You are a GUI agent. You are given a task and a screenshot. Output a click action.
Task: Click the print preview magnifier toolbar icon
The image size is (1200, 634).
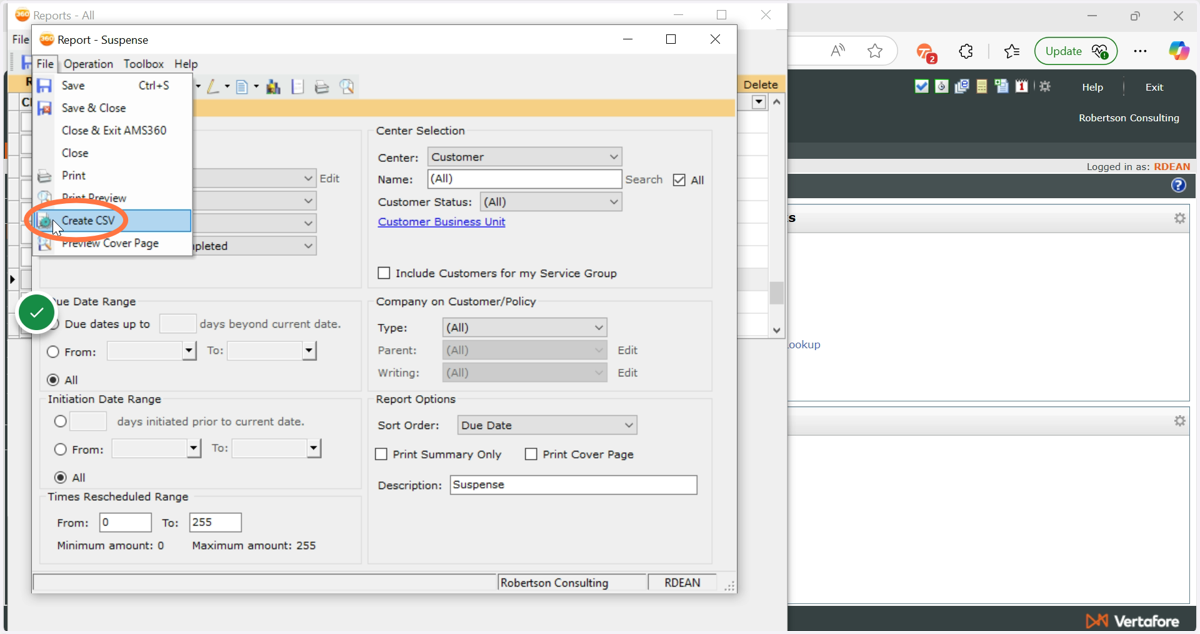[347, 87]
